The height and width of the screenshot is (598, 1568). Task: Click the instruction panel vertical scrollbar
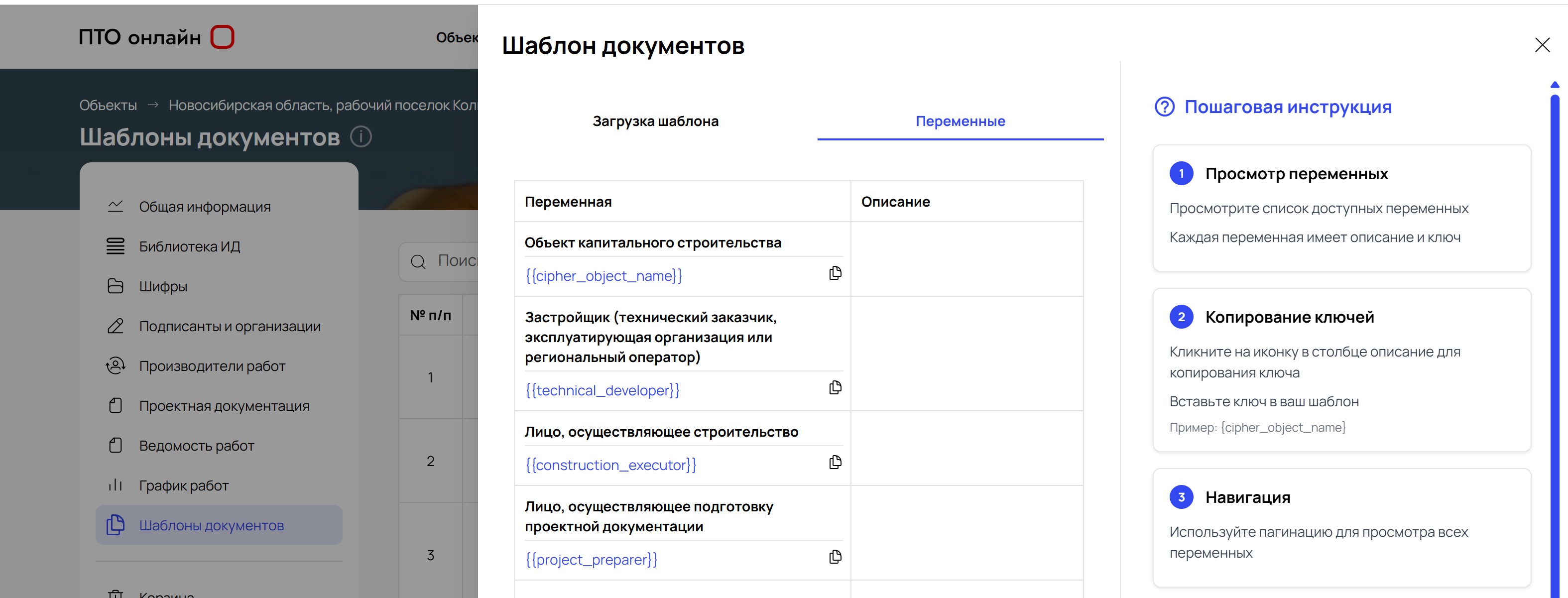pos(1555,346)
